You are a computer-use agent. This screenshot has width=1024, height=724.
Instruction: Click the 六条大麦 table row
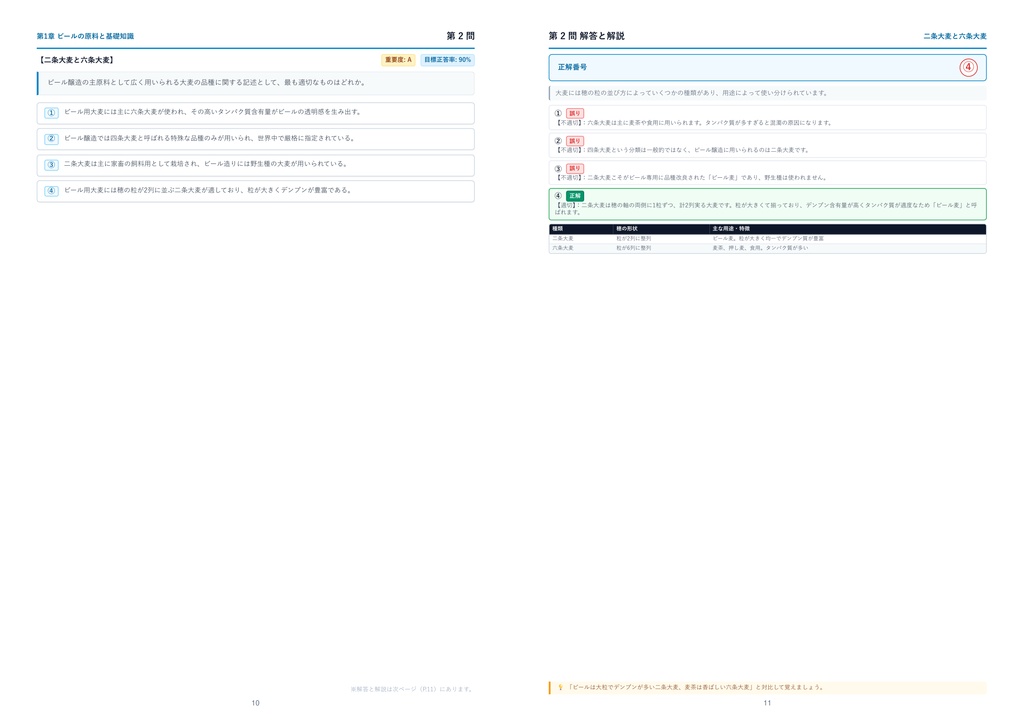click(767, 248)
